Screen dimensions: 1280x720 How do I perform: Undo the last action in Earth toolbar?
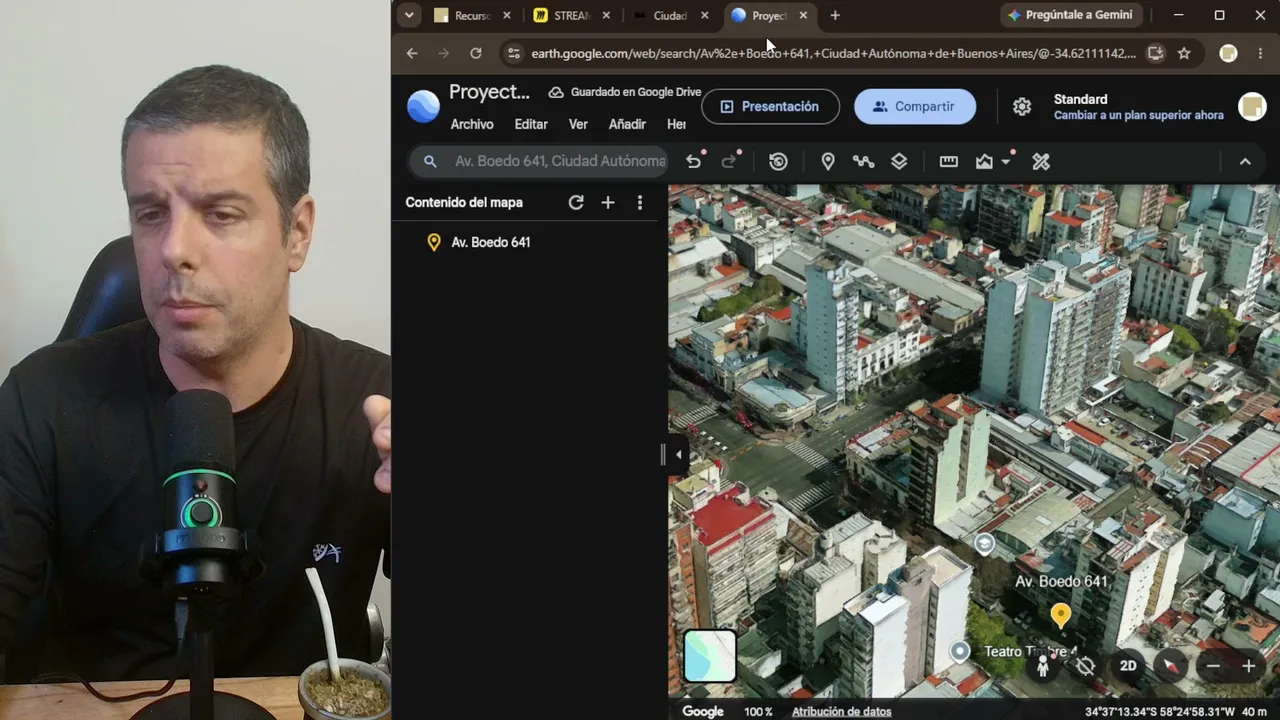point(693,161)
